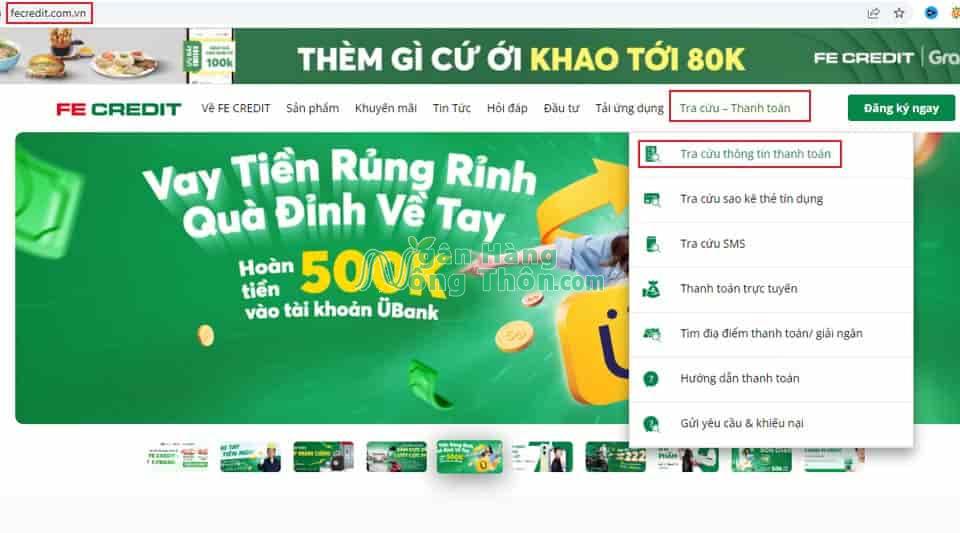Click the money bag icon for Thanh toán trực tuyến
The image size is (960, 533).
(x=651, y=289)
